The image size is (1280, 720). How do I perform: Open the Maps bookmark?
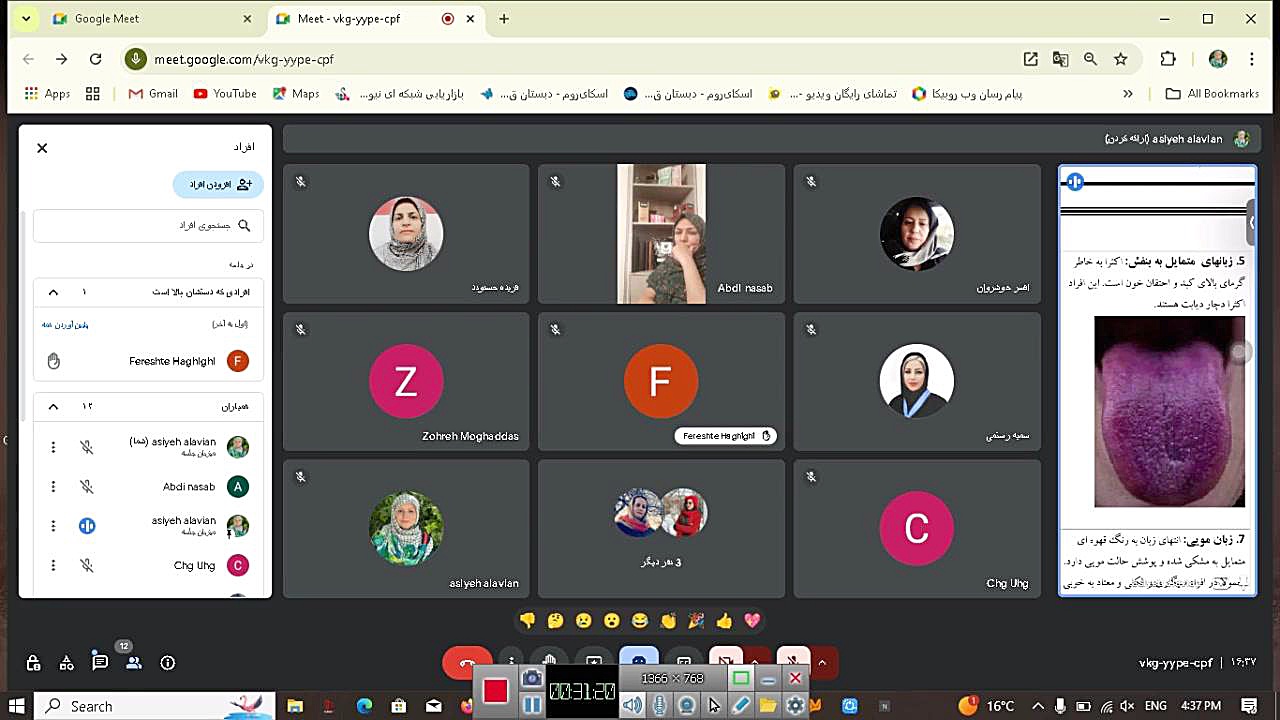point(295,94)
